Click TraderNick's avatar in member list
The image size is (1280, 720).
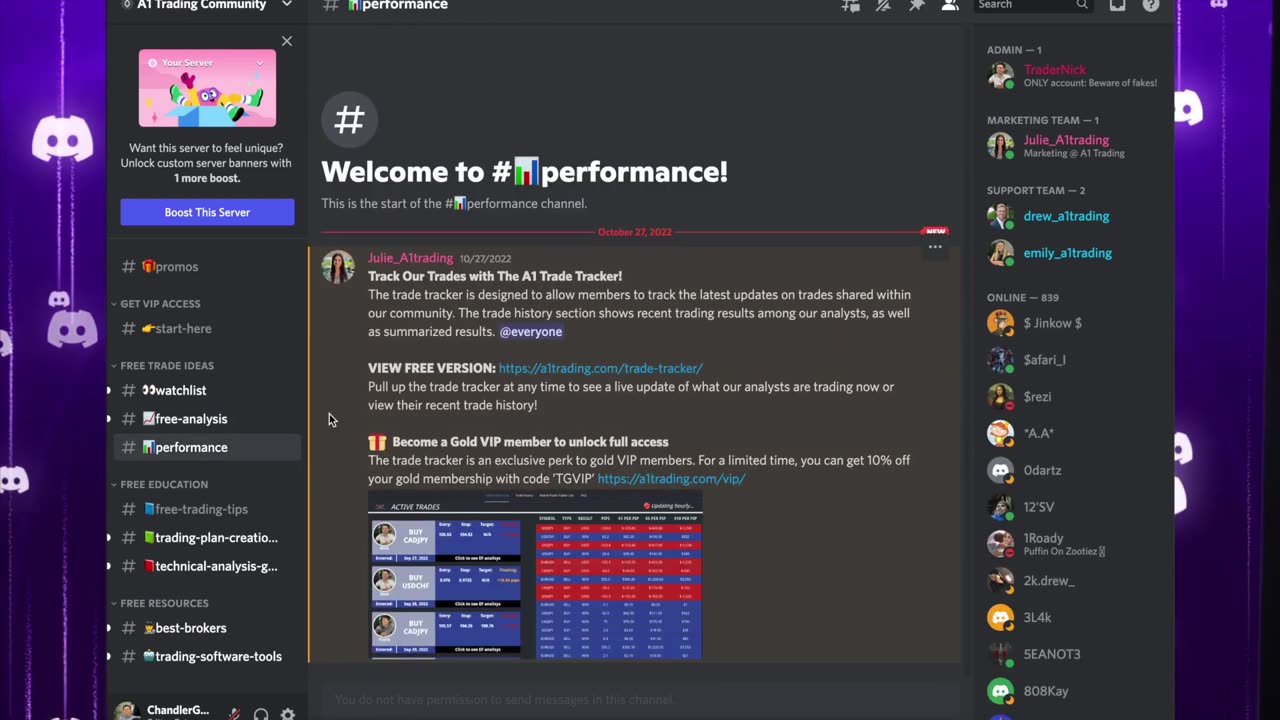[1000, 76]
